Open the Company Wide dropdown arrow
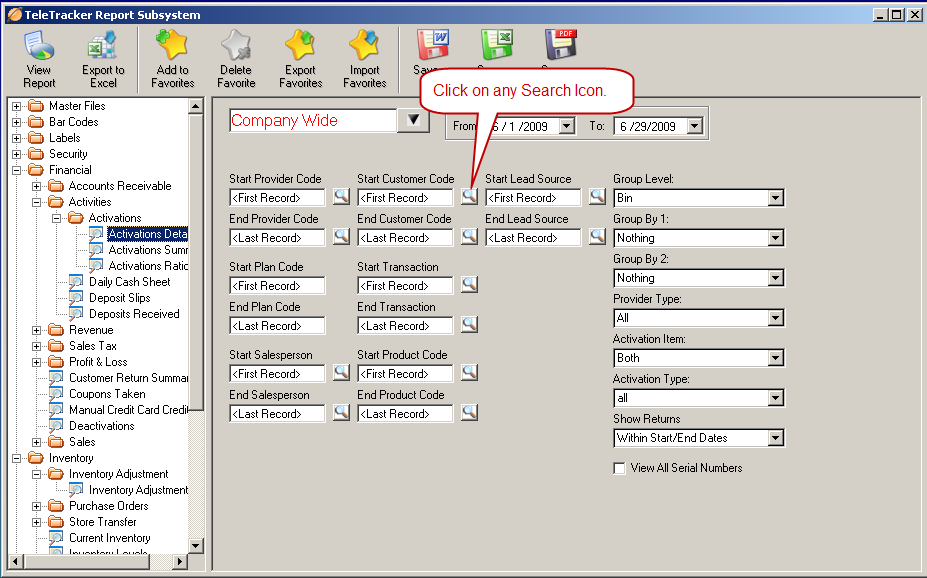 click(x=413, y=121)
